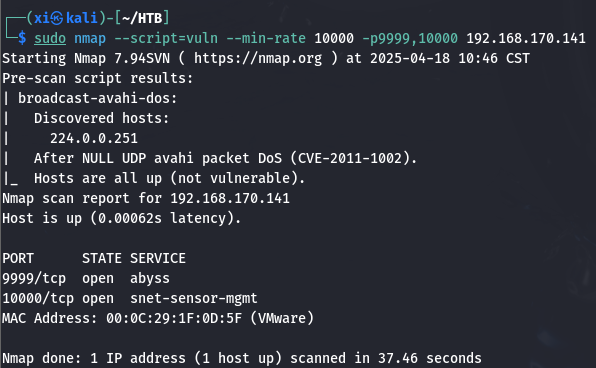Click the dollar sign prompt symbol
Viewport: 596px width, 368px height.
click(22, 38)
